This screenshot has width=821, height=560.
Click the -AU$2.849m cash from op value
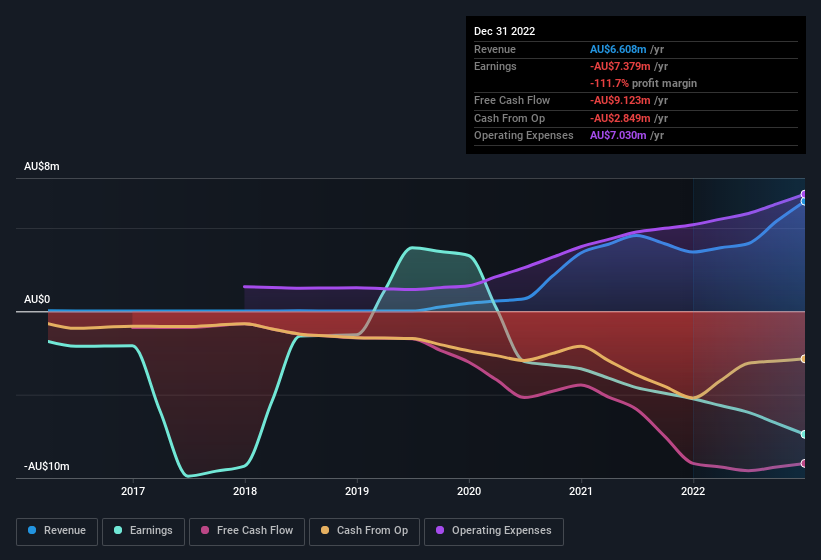620,118
